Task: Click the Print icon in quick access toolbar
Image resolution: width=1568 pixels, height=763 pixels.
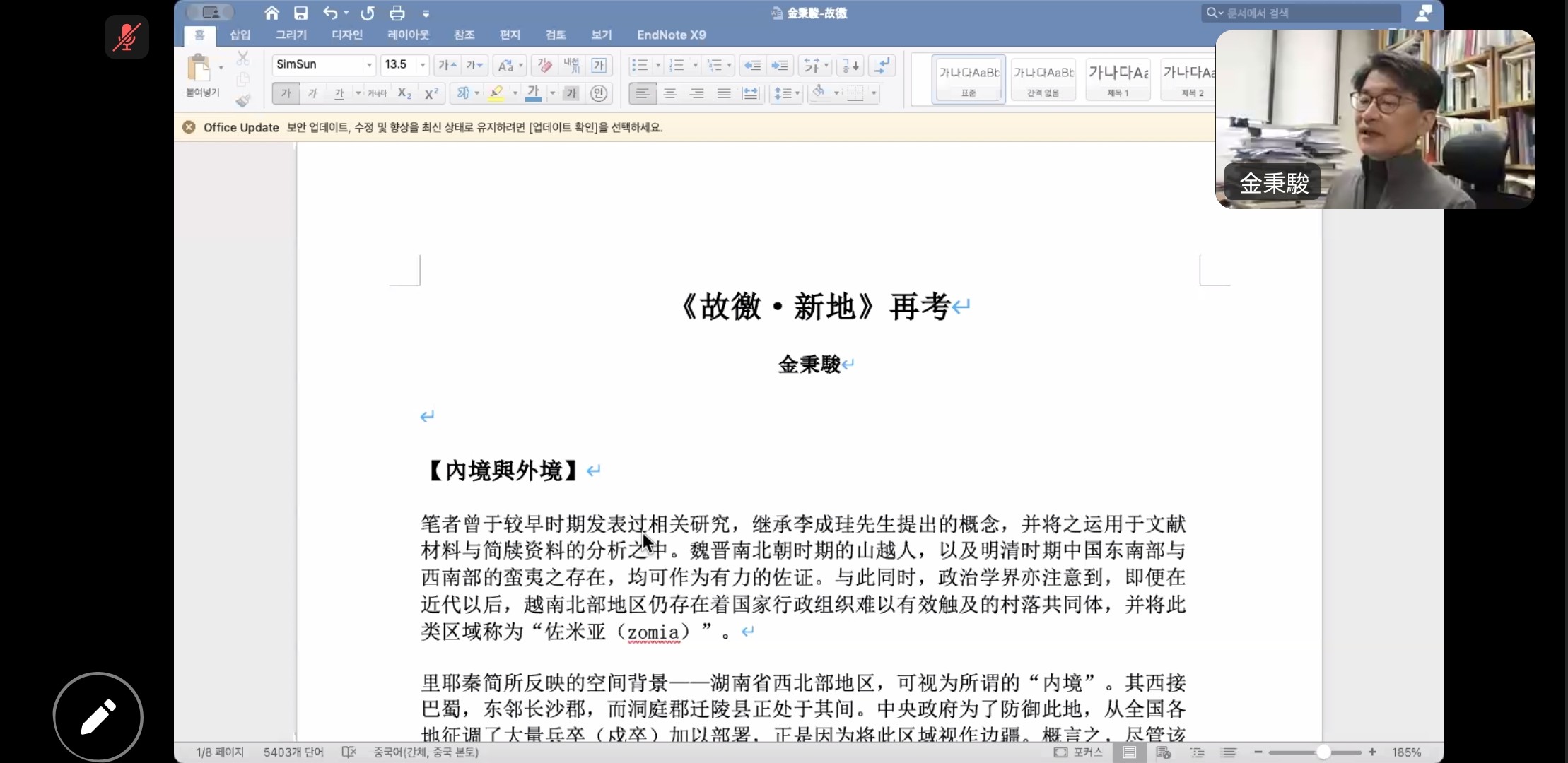Action: click(x=397, y=13)
